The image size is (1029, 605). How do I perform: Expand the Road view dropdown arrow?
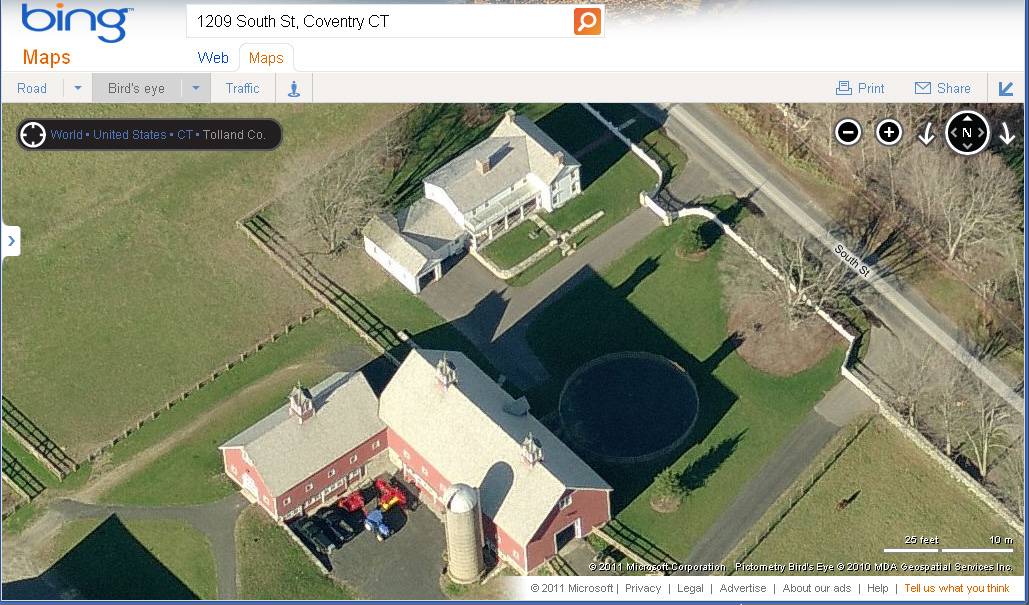tap(77, 89)
